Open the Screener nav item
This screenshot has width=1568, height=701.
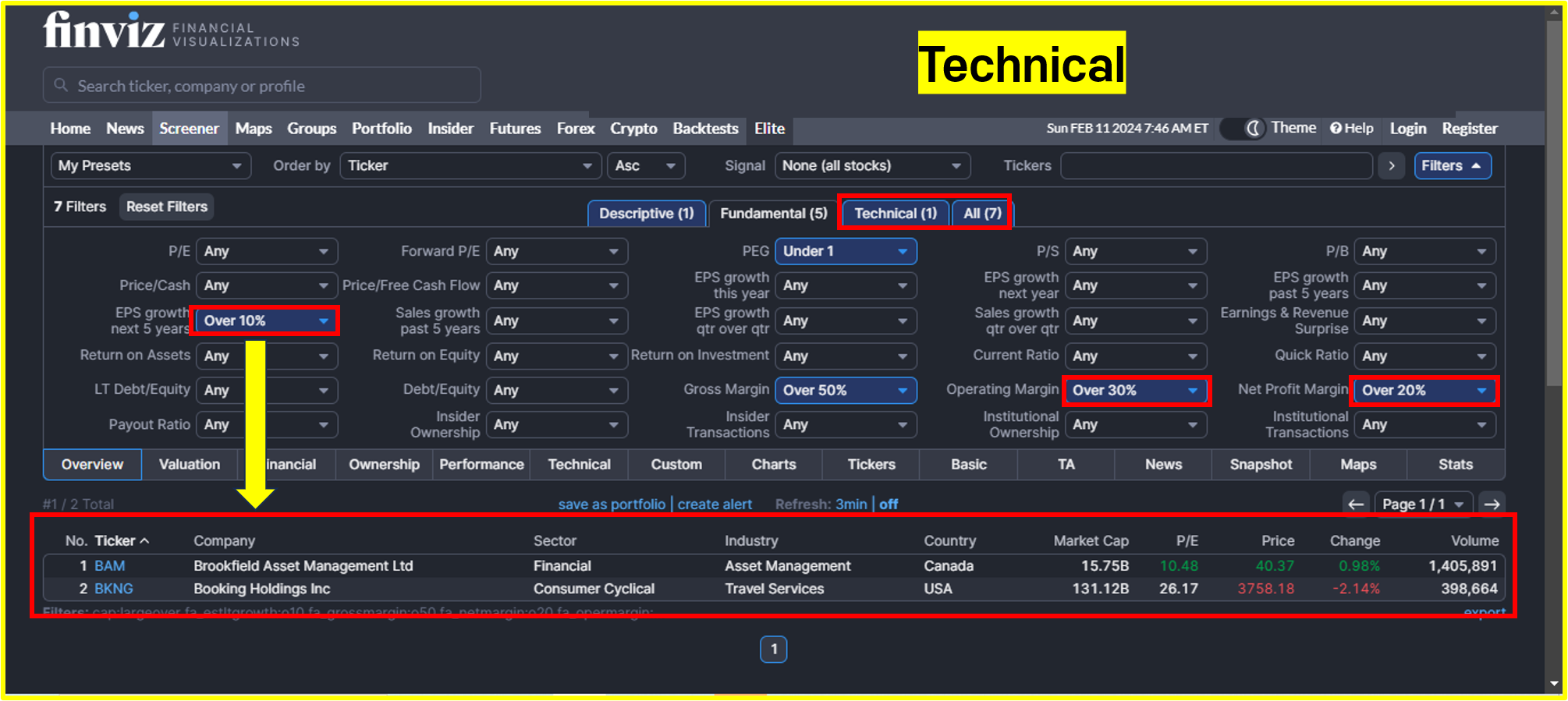pyautogui.click(x=189, y=129)
